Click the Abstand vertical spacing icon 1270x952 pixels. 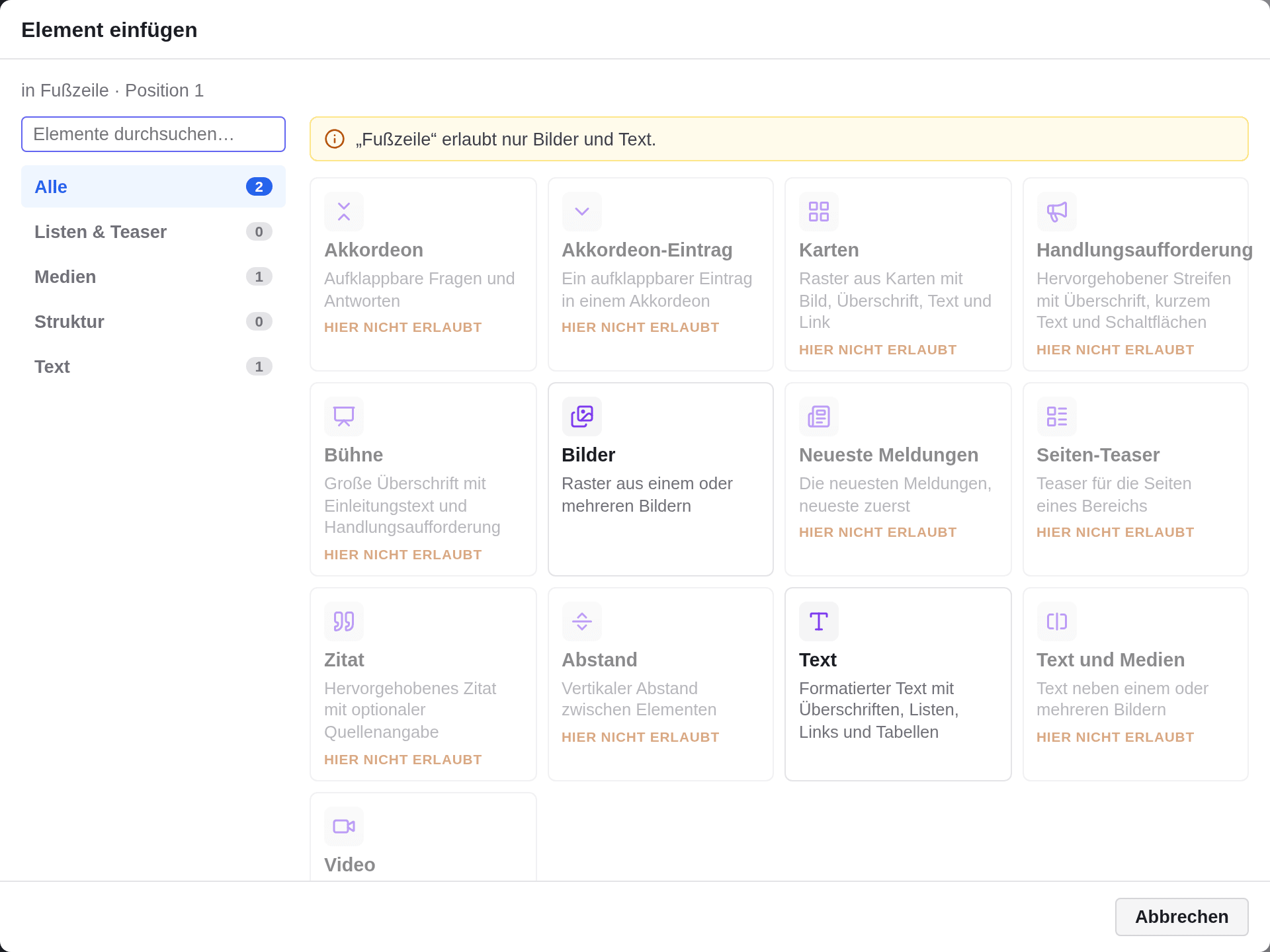tap(582, 621)
